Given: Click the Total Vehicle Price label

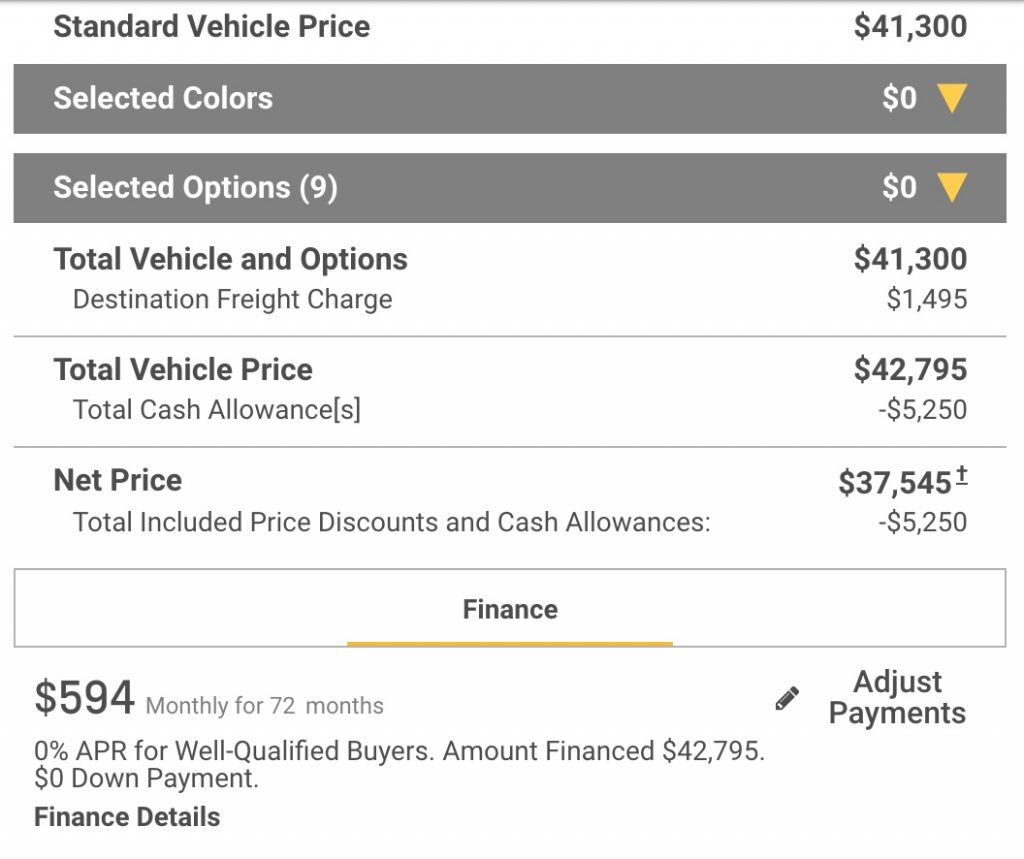Looking at the screenshot, I should tap(183, 370).
